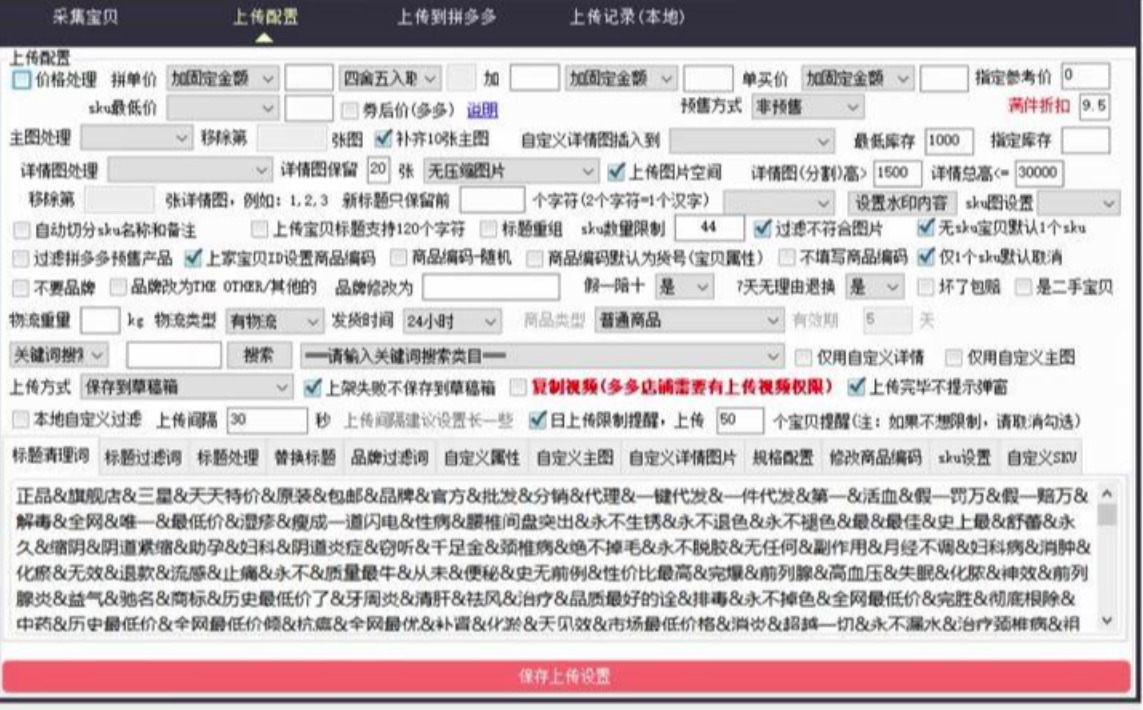
Task: Go to 上传到拼多多 tab
Action: click(446, 17)
